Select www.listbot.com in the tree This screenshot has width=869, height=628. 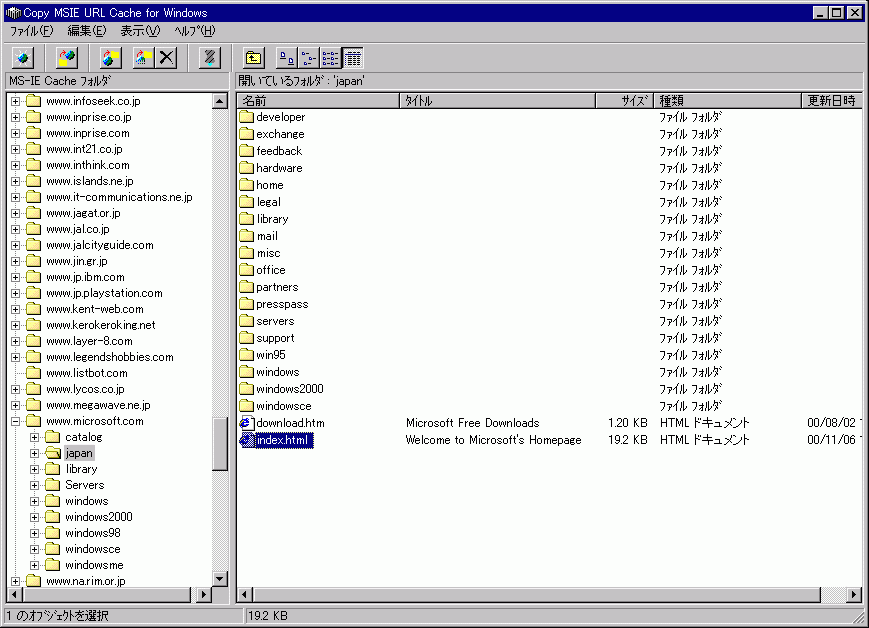tap(87, 373)
